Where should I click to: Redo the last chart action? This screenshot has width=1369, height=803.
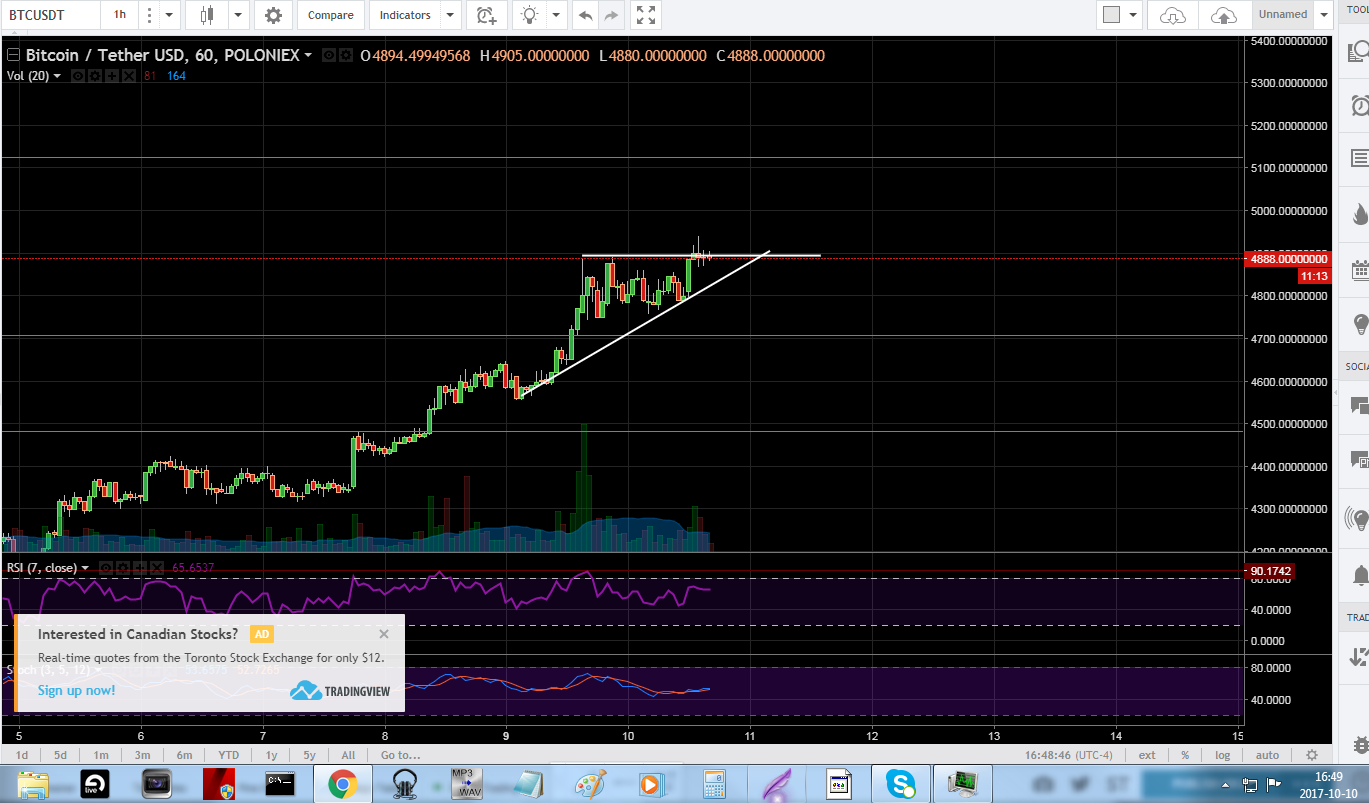tap(611, 15)
